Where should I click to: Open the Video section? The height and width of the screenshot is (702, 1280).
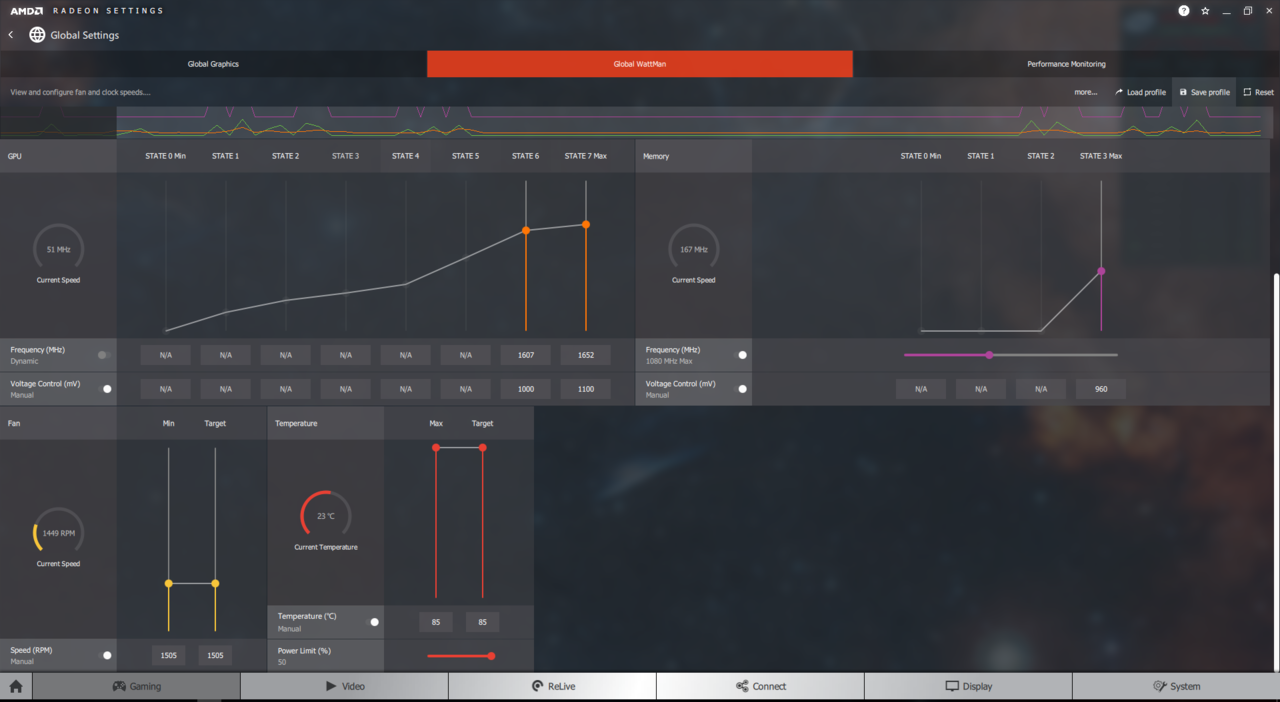(x=345, y=686)
